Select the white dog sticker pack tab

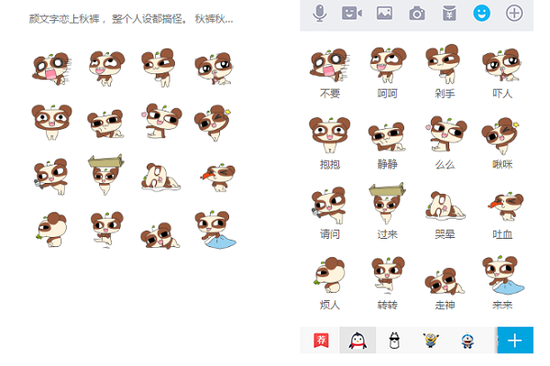click(395, 340)
